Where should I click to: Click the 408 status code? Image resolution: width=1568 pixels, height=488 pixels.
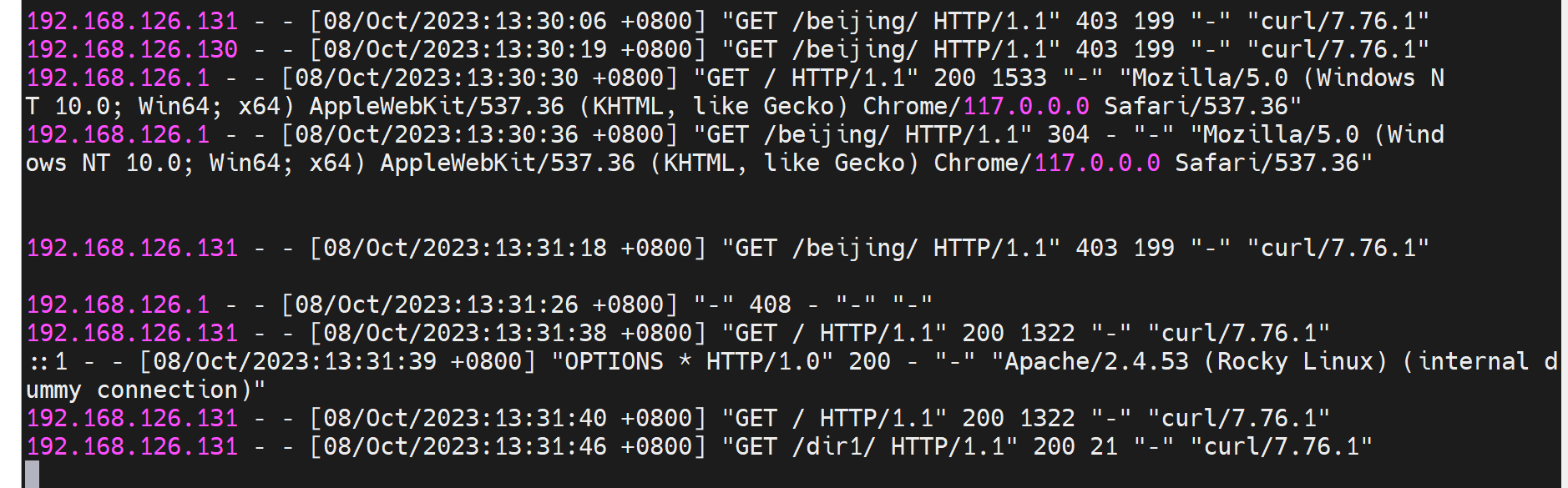click(770, 304)
